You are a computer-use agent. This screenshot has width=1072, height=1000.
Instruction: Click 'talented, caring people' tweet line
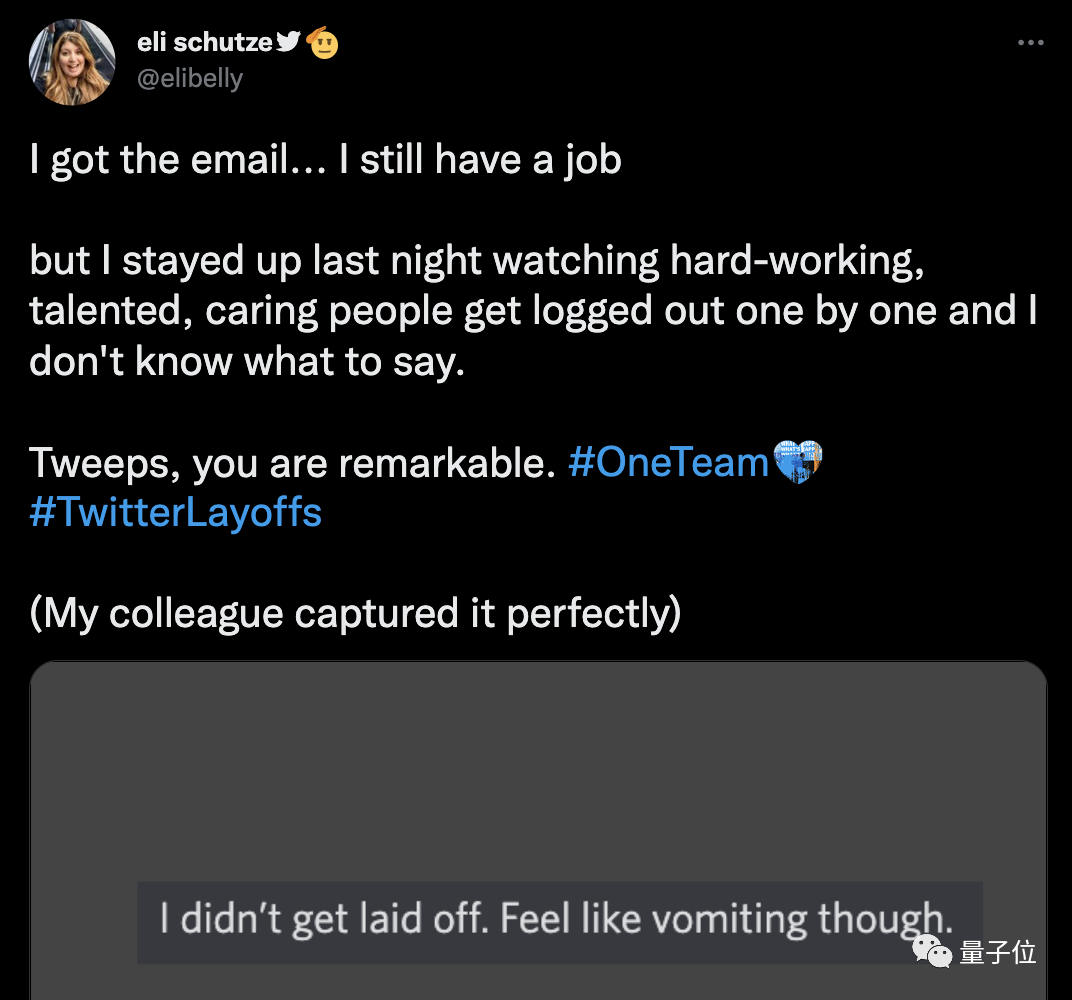pos(530,311)
